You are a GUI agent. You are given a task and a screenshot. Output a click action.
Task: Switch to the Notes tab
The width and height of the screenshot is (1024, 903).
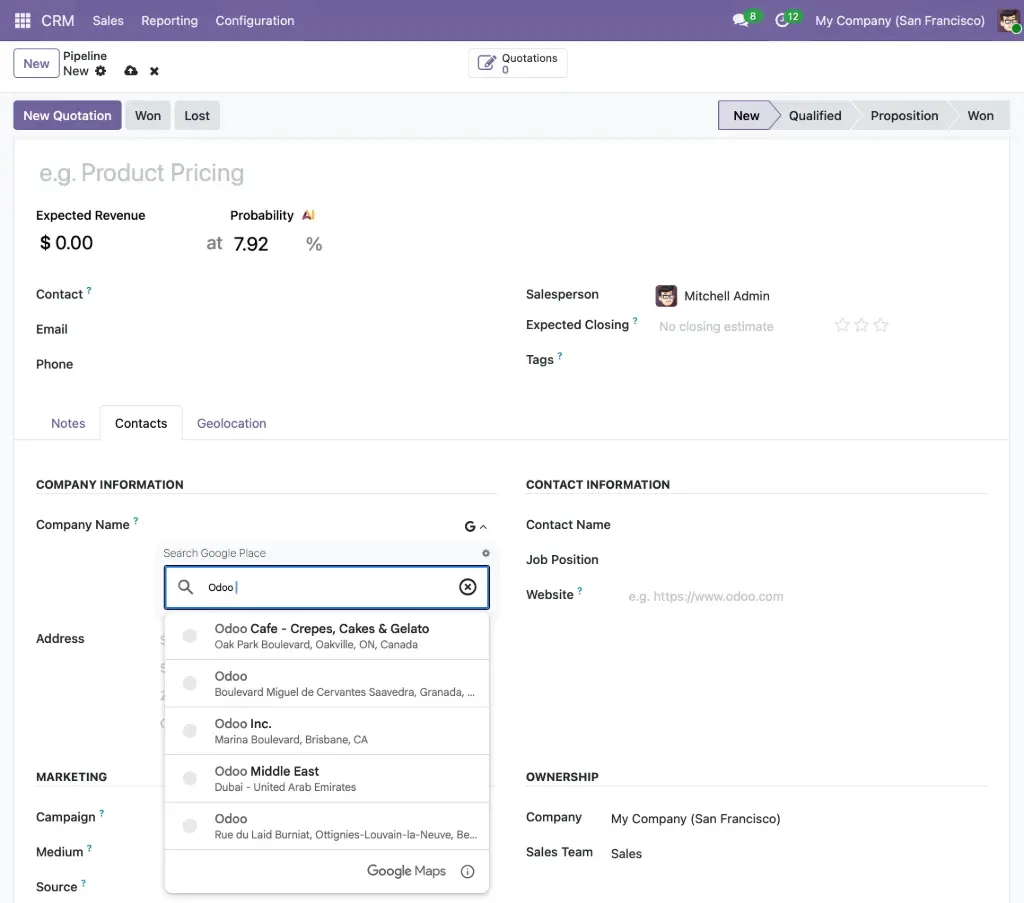click(68, 423)
